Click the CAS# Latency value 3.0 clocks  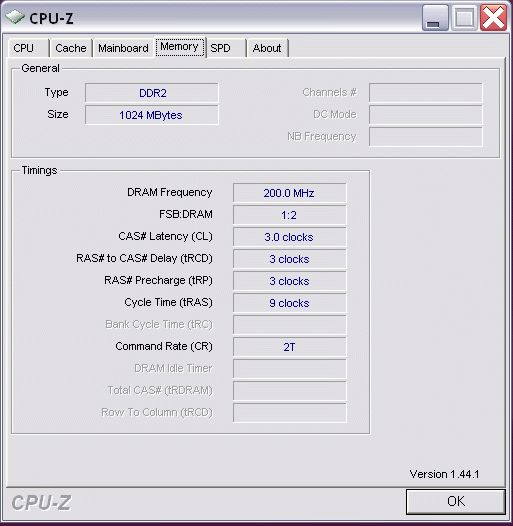pyautogui.click(x=290, y=237)
